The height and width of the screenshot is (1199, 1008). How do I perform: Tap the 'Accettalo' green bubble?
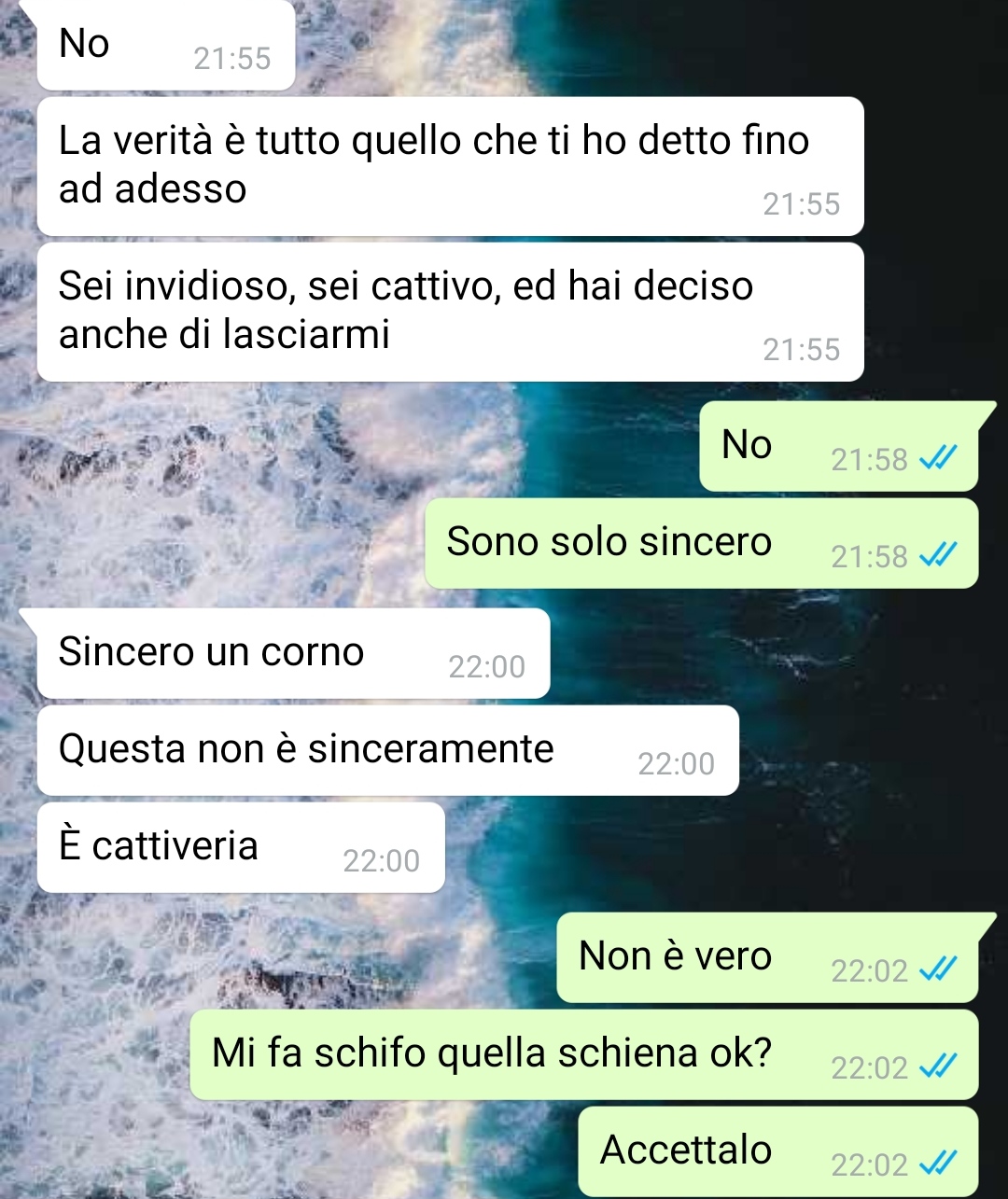[778, 1151]
